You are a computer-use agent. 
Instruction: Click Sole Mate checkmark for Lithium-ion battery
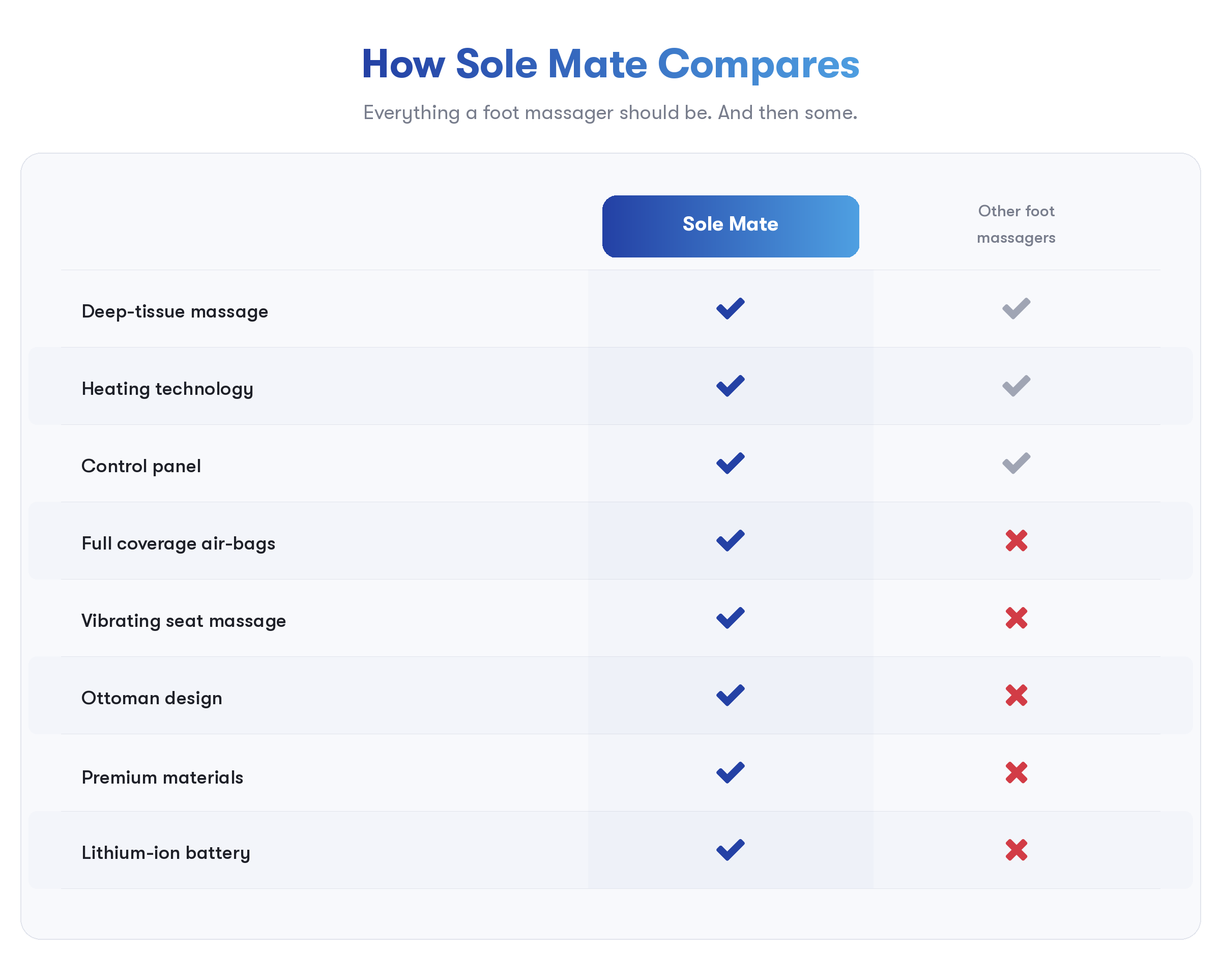click(x=730, y=850)
